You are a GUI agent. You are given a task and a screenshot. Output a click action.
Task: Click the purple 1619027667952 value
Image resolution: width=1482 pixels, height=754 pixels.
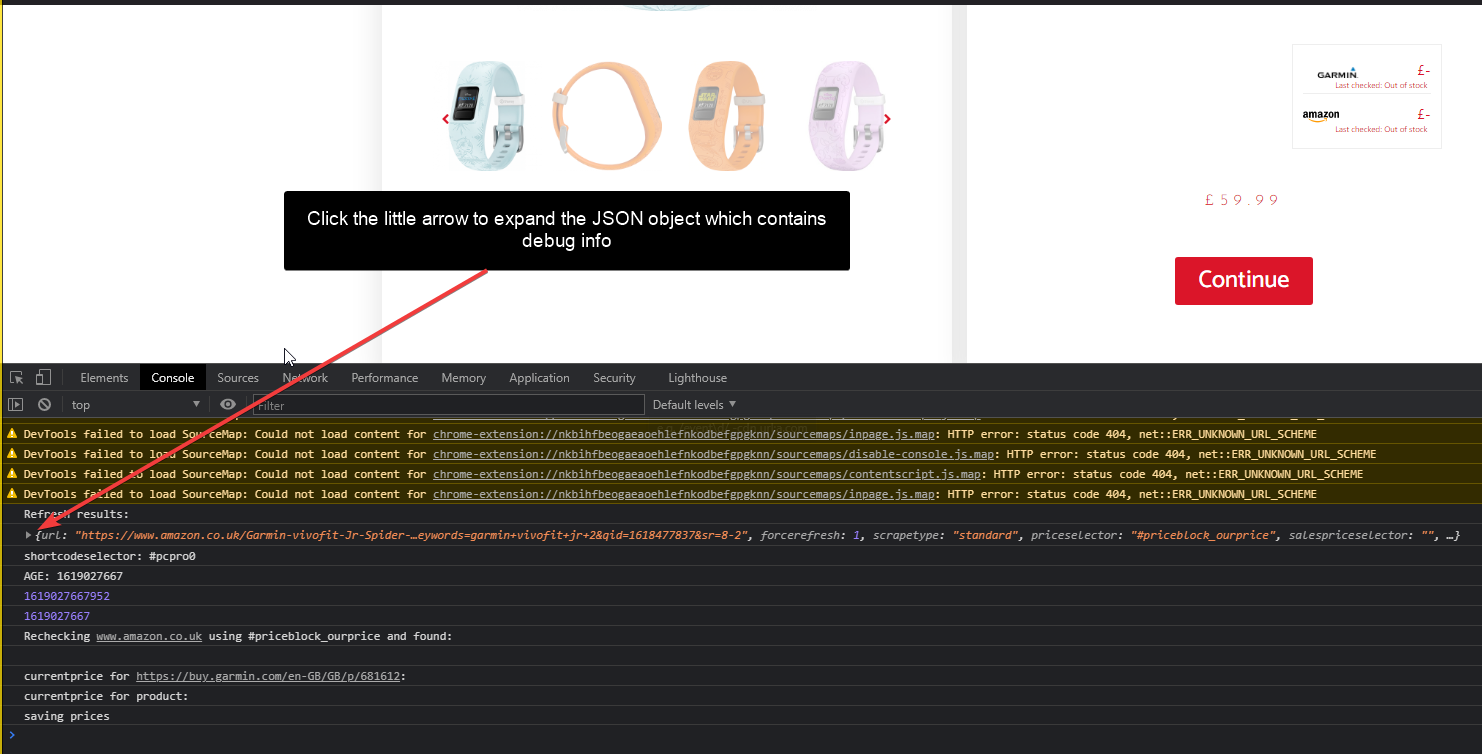(x=67, y=596)
